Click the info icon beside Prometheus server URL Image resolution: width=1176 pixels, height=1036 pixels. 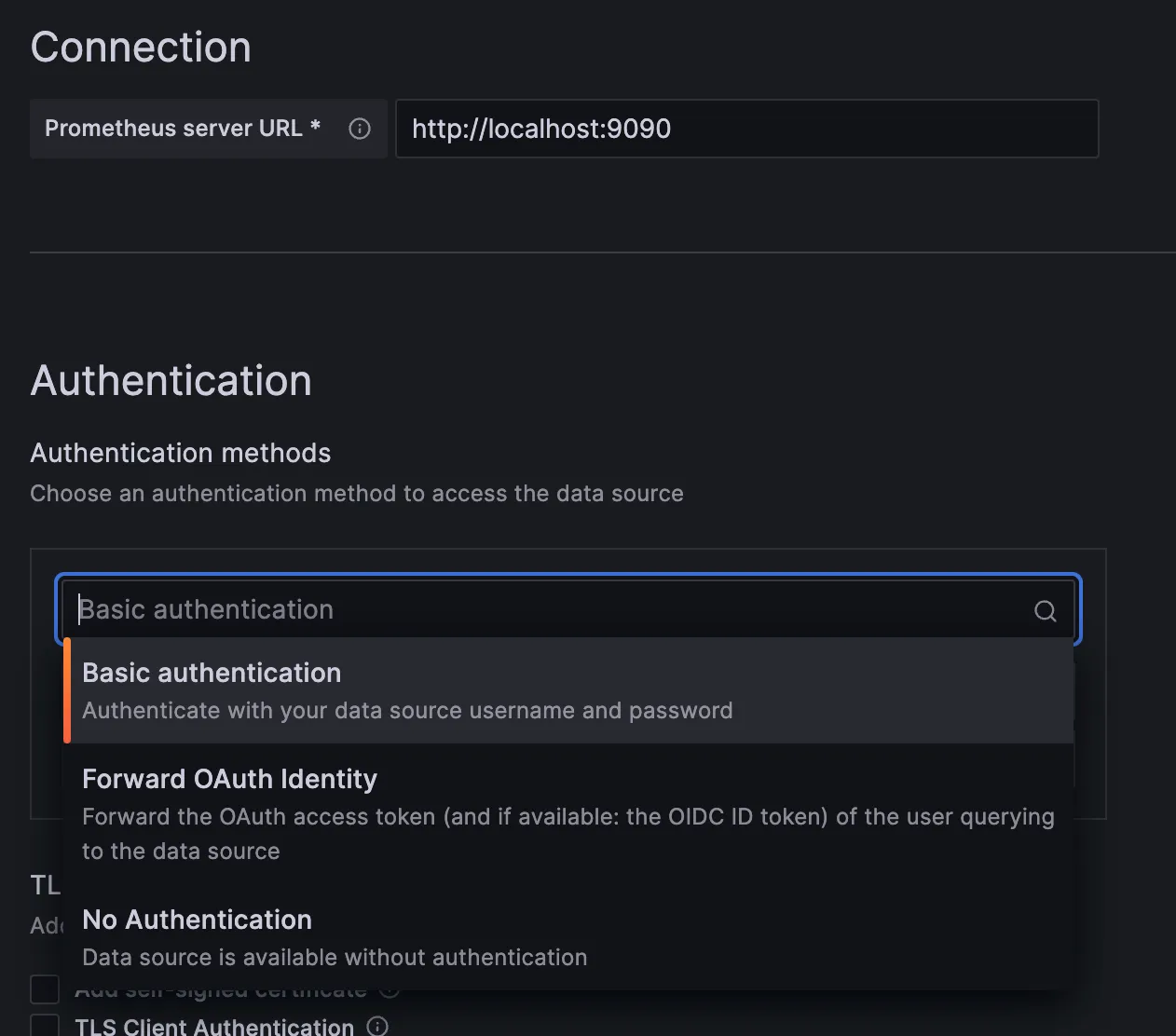click(360, 129)
